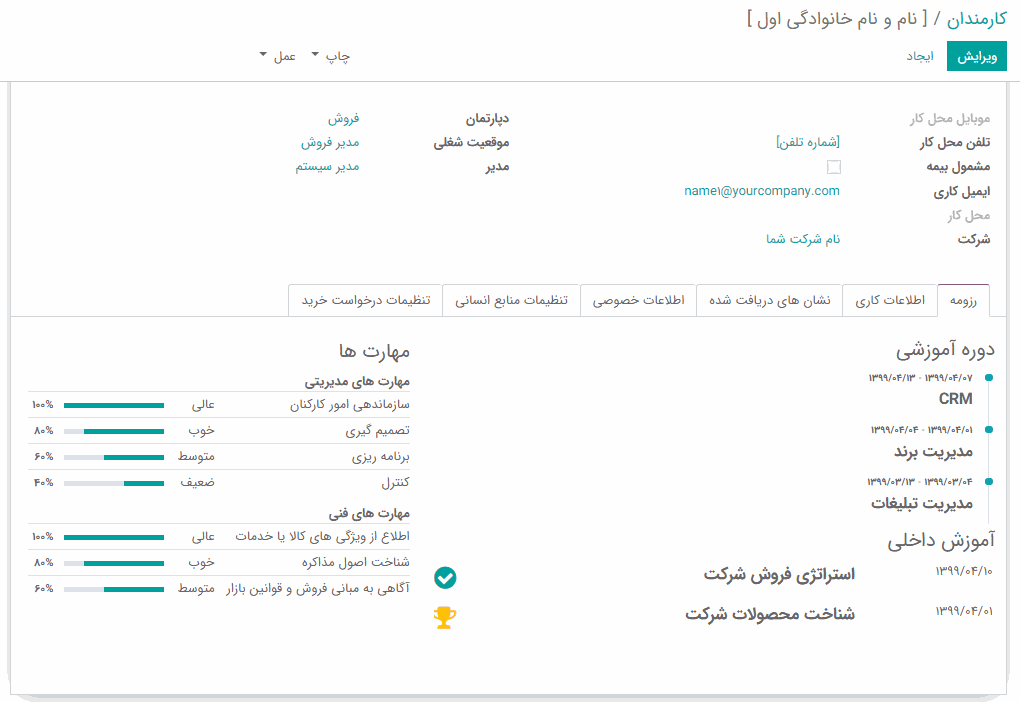Navigate to the کارمندان breadcrumb link

point(976,18)
